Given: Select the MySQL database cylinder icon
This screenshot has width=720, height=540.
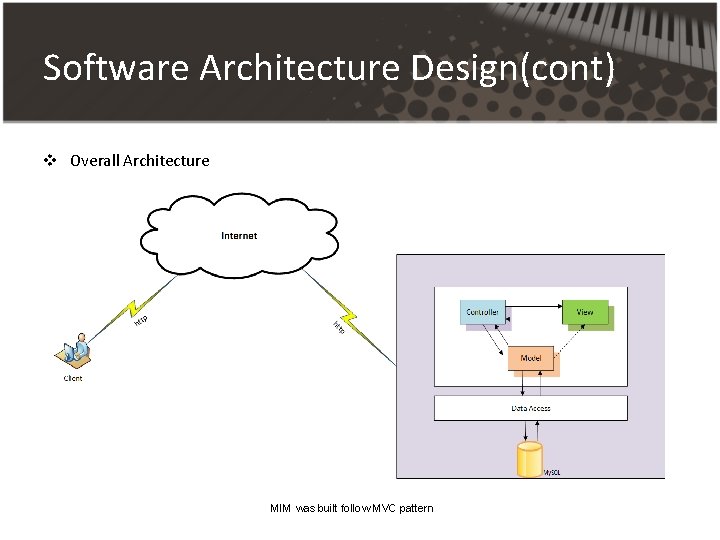Looking at the screenshot, I should pyautogui.click(x=529, y=459).
